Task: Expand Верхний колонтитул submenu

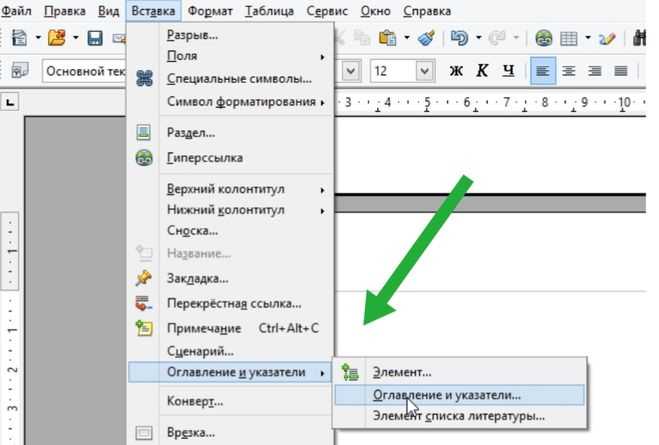Action: click(230, 189)
